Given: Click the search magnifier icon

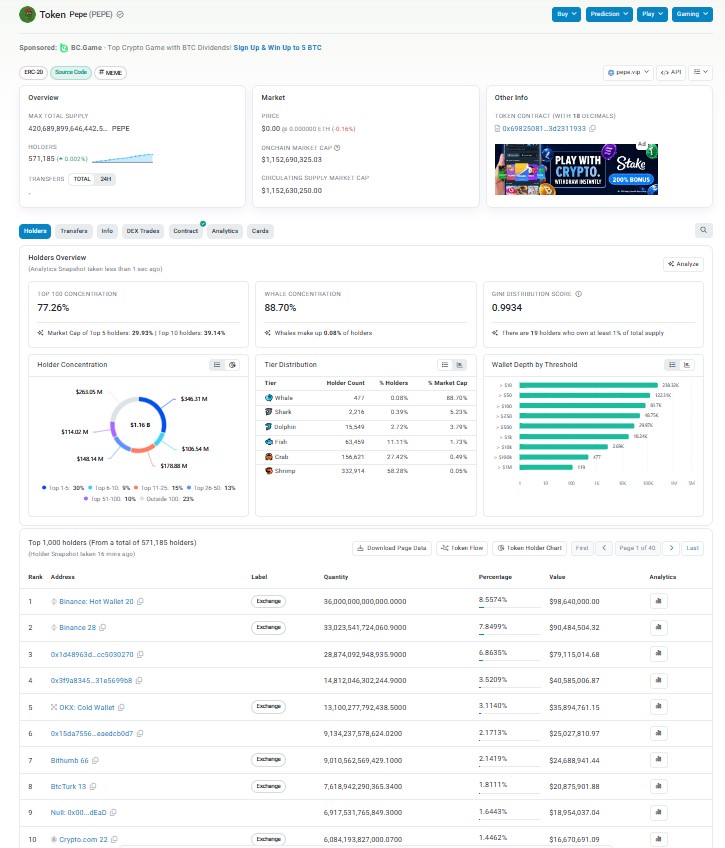Looking at the screenshot, I should coord(703,230).
